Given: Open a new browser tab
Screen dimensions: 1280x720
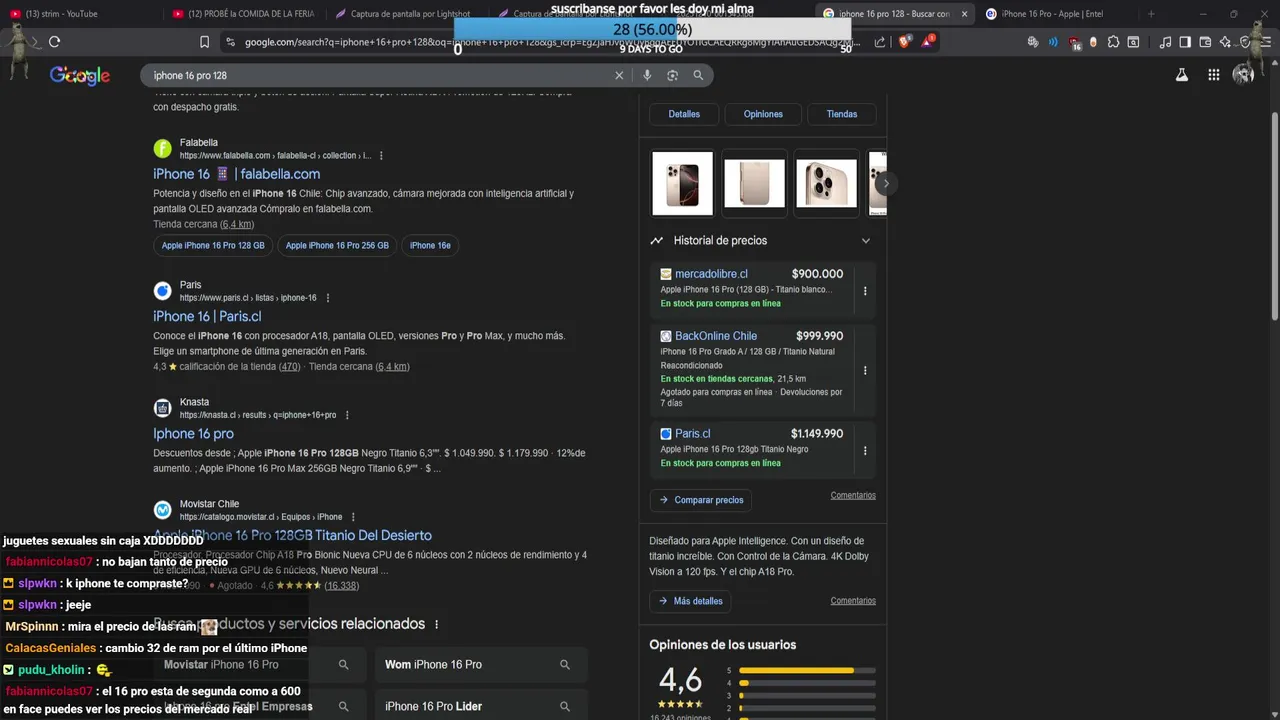Looking at the screenshot, I should point(1151,14).
